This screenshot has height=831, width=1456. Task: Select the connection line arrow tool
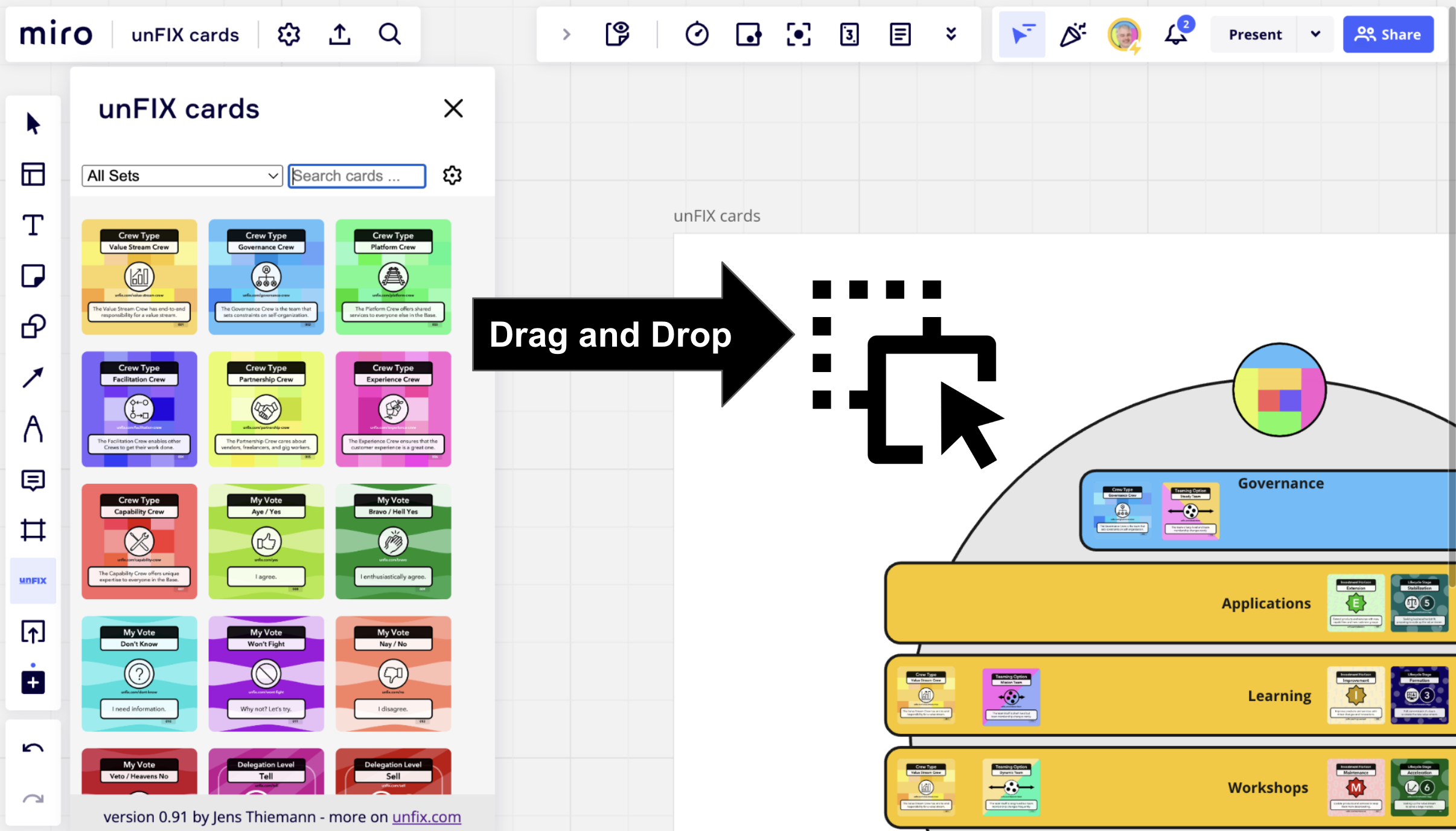coord(33,377)
